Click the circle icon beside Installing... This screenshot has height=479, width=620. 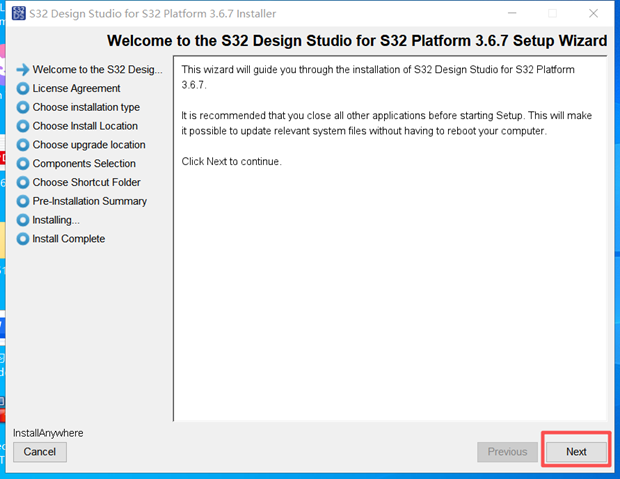(23, 220)
